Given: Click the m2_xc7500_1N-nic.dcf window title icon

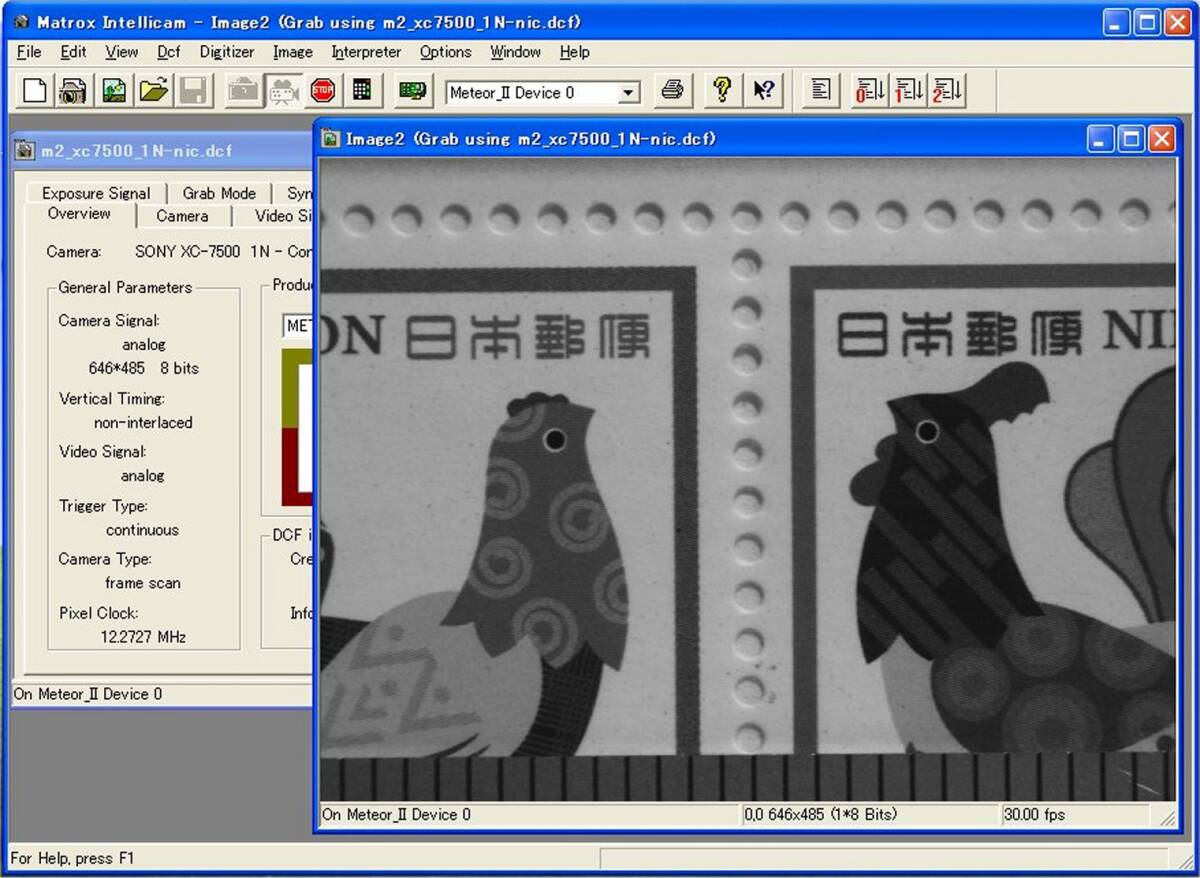Looking at the screenshot, I should 25,151.
